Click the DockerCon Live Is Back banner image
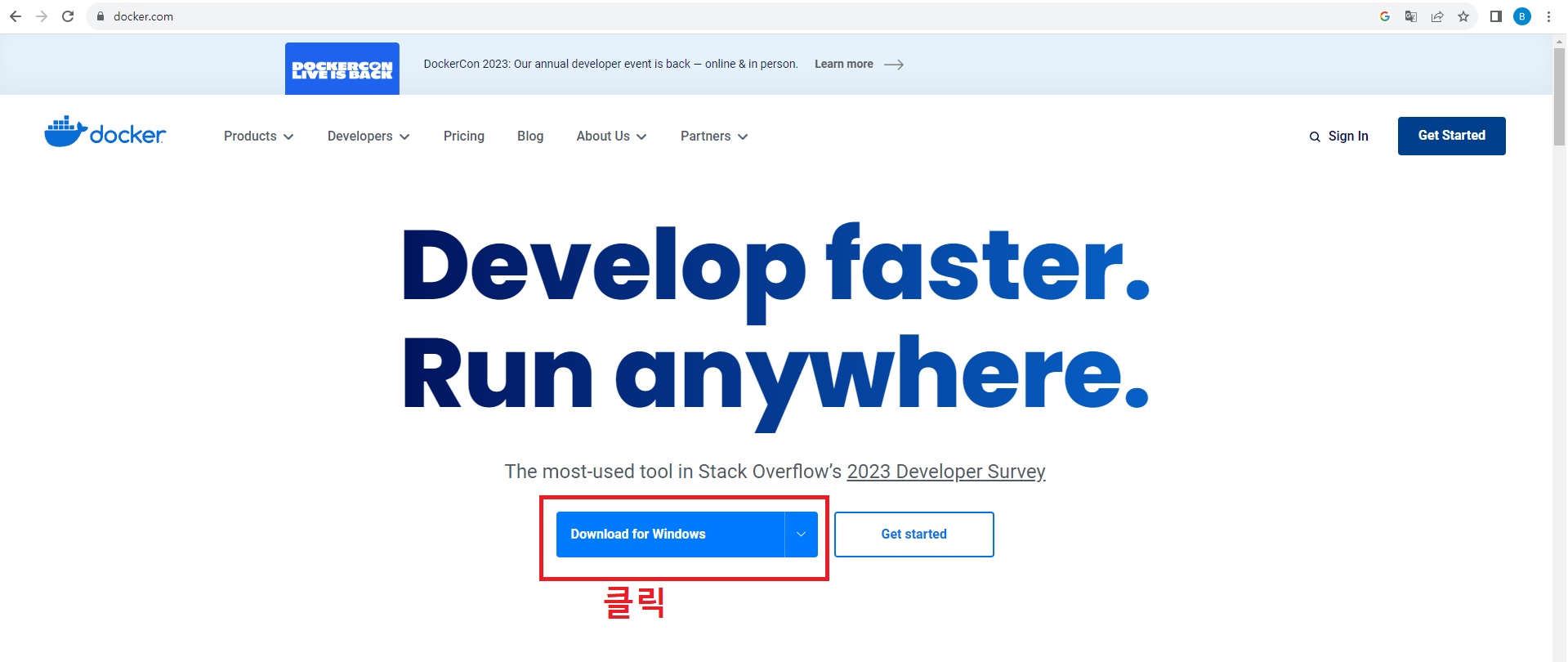Image resolution: width=1568 pixels, height=662 pixels. coord(342,69)
